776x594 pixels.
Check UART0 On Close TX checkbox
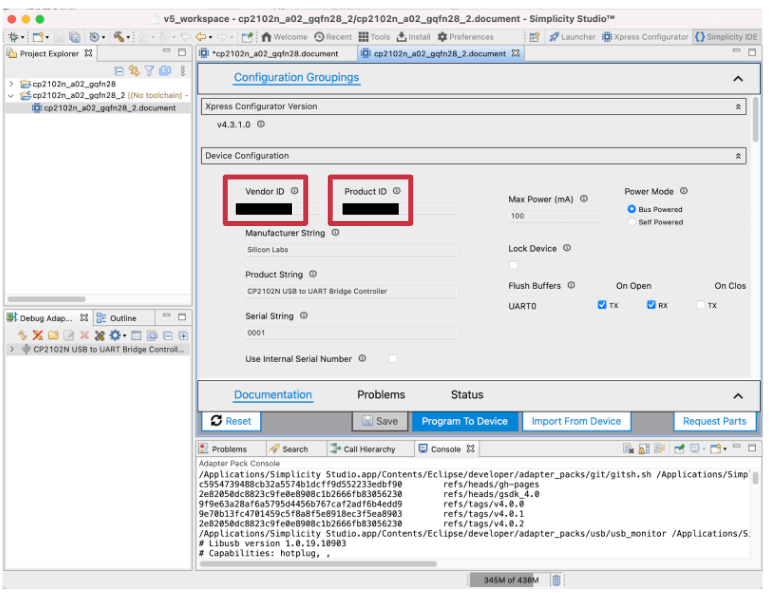pyautogui.click(x=700, y=305)
